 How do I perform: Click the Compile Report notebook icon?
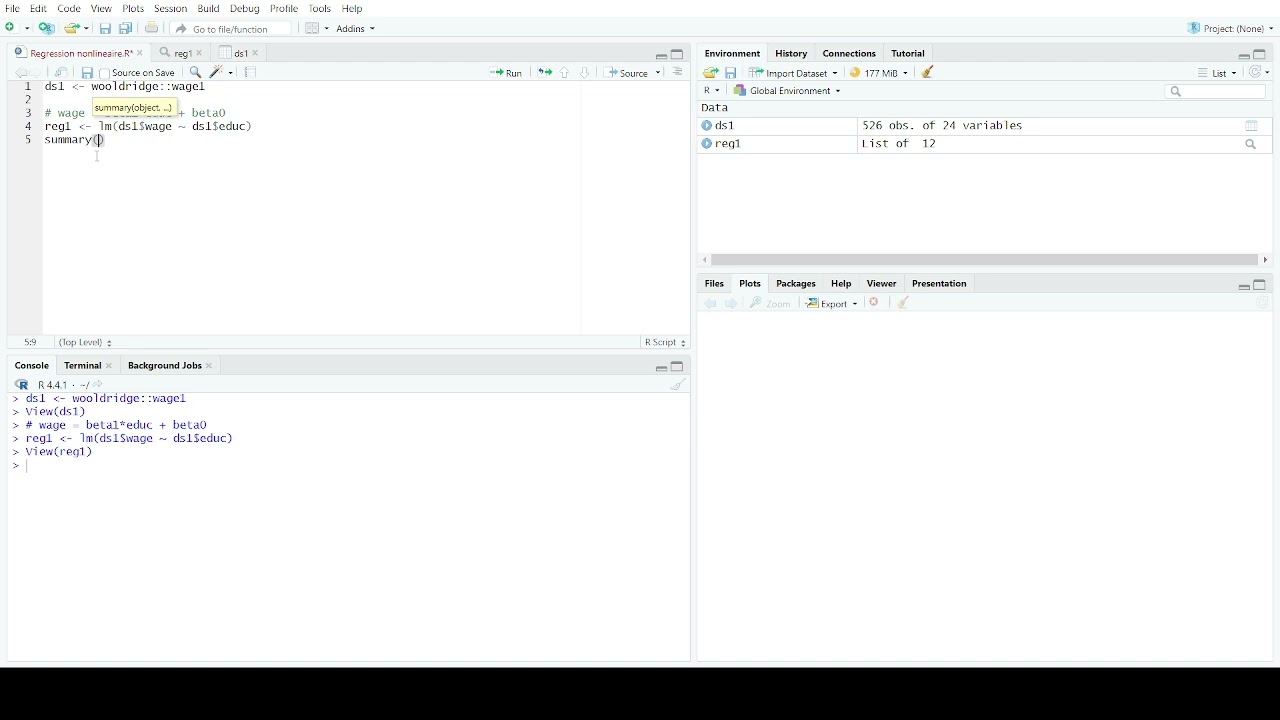point(252,73)
